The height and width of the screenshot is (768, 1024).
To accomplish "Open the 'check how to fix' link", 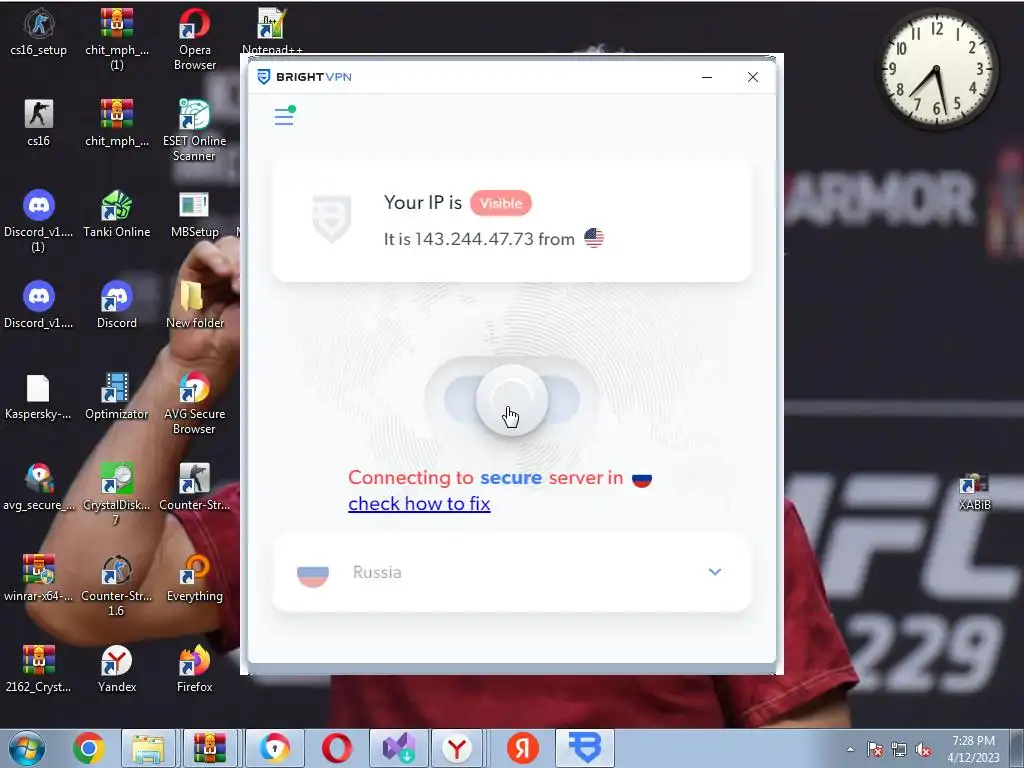I will point(419,504).
